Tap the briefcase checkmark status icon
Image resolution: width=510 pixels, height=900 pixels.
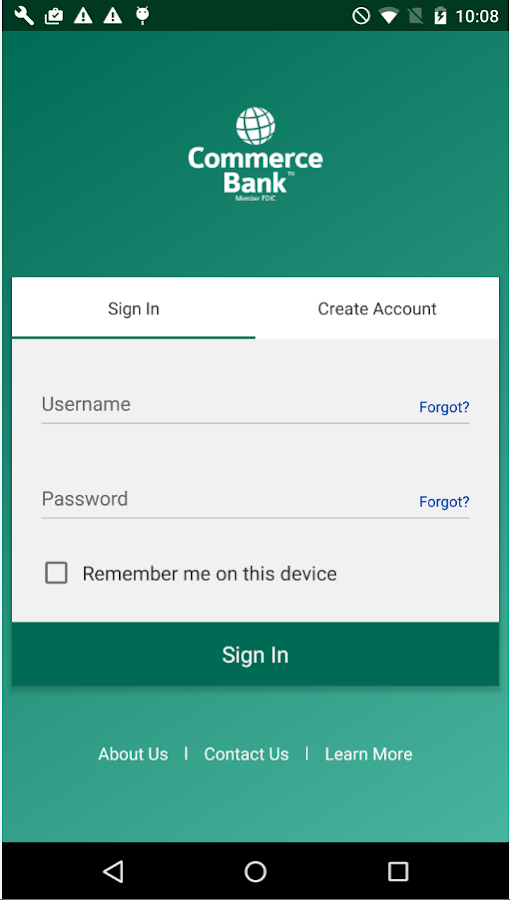54,16
